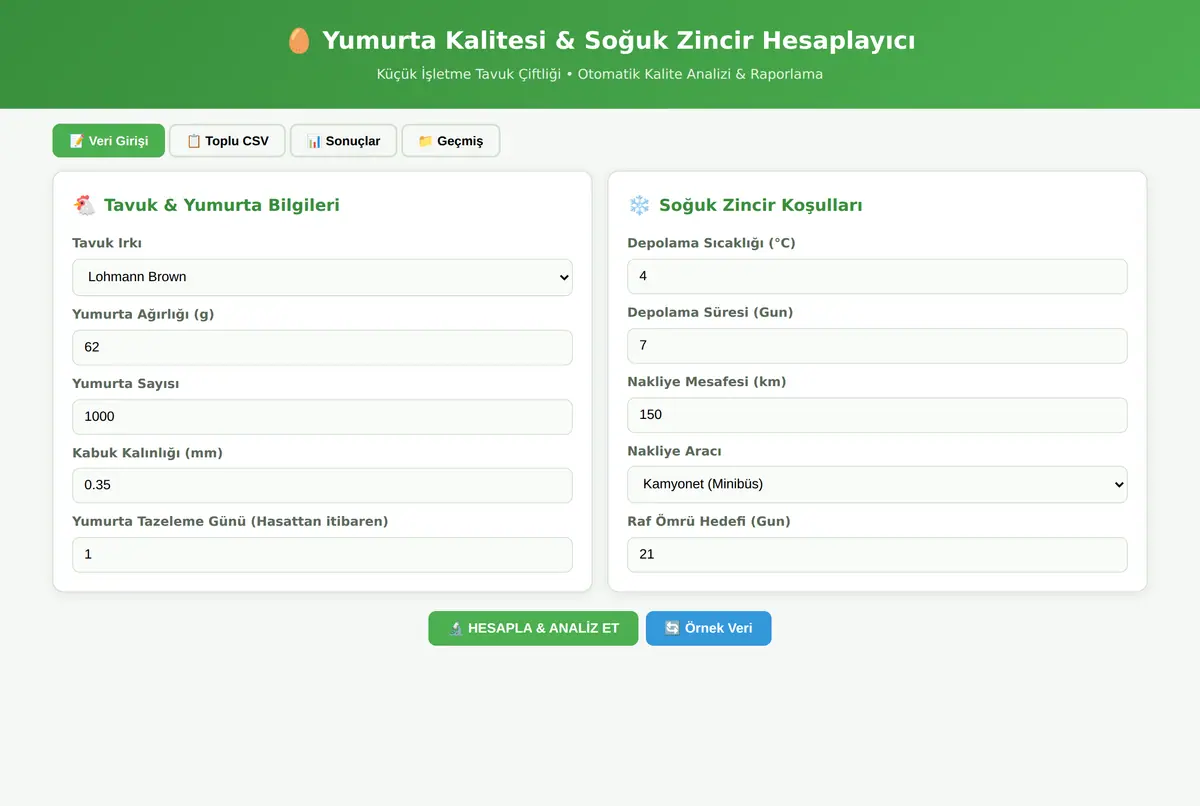Click the refresh icon on the Örnek Veri button

pyautogui.click(x=672, y=628)
